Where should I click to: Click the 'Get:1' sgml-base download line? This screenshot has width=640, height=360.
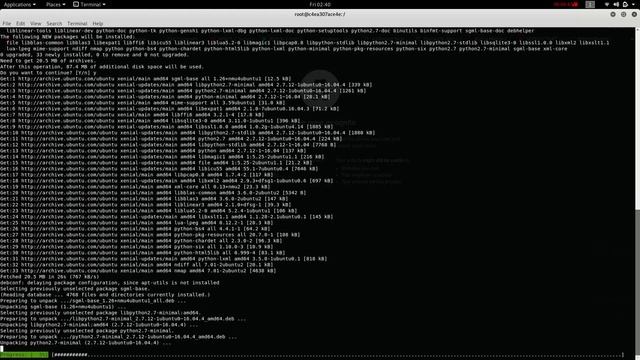point(145,79)
